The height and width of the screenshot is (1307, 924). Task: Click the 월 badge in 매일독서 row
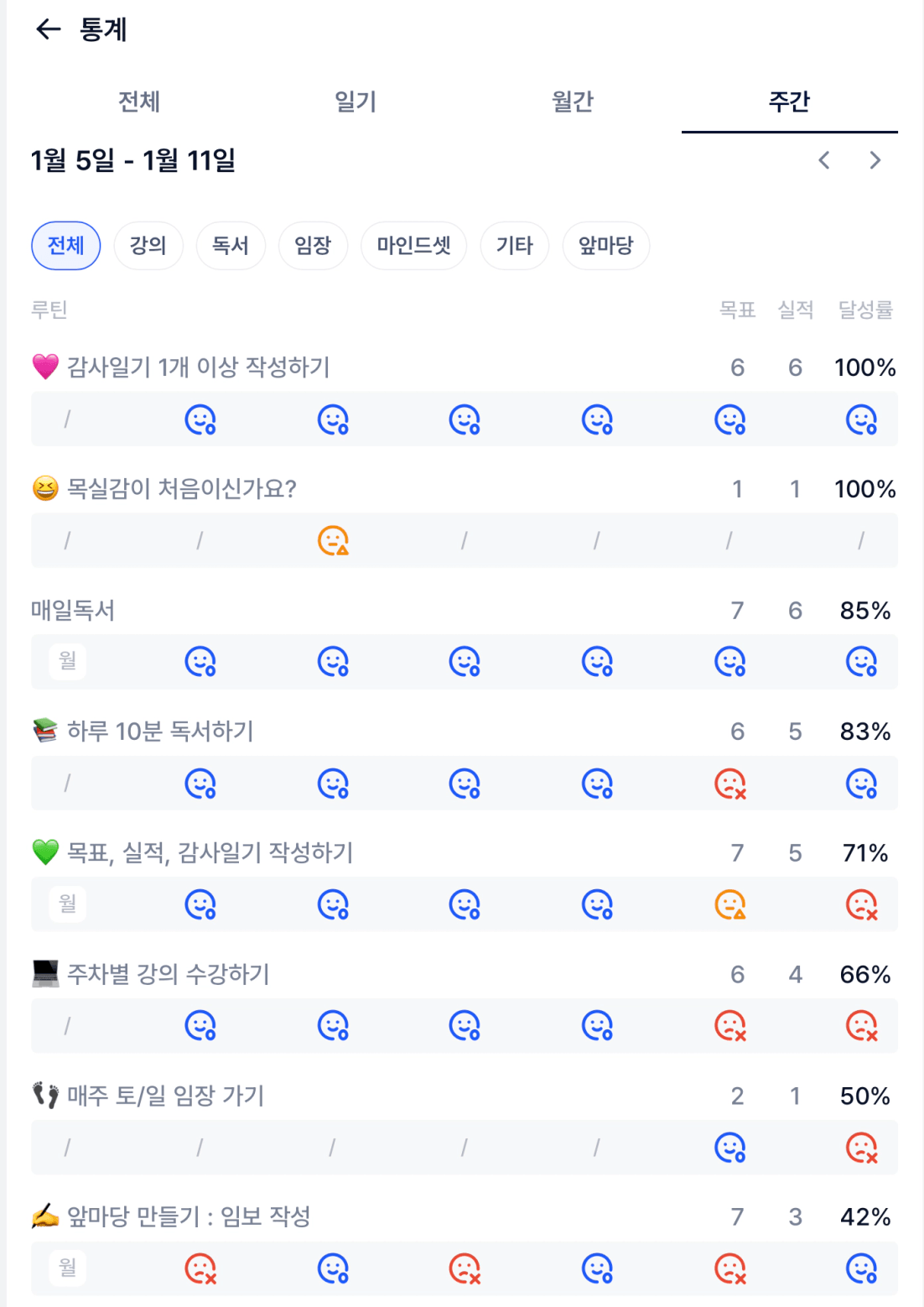67,661
